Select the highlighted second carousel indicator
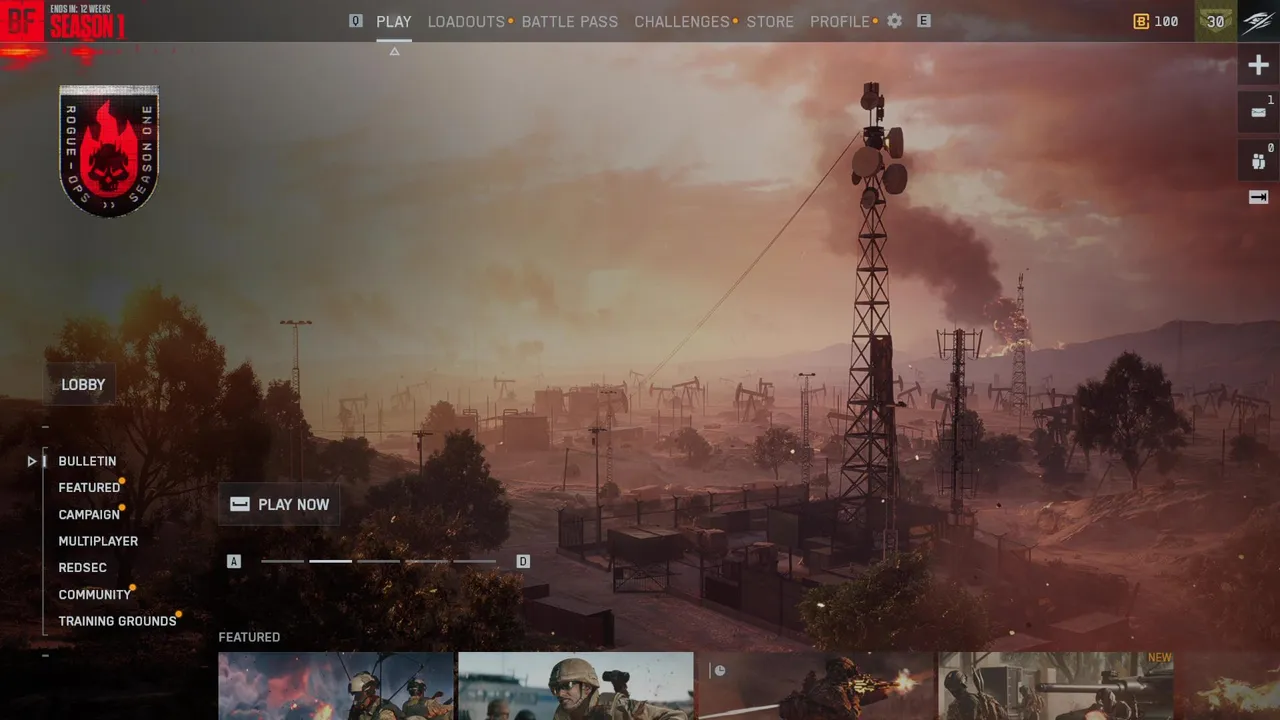Viewport: 1280px width, 720px height. 330,562
